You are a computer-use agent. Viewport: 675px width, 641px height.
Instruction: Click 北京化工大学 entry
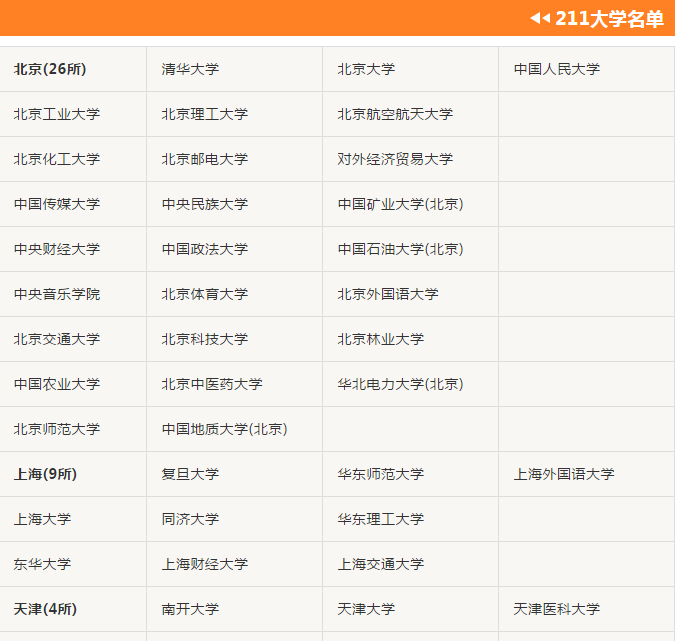tap(57, 159)
